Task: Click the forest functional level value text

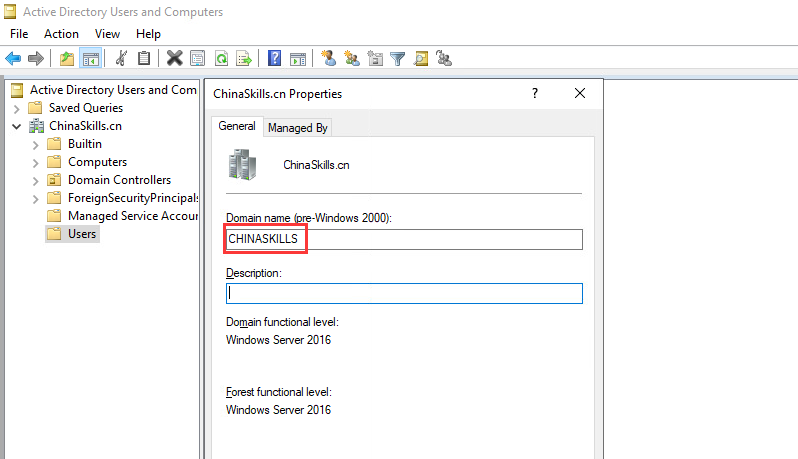Action: click(278, 410)
